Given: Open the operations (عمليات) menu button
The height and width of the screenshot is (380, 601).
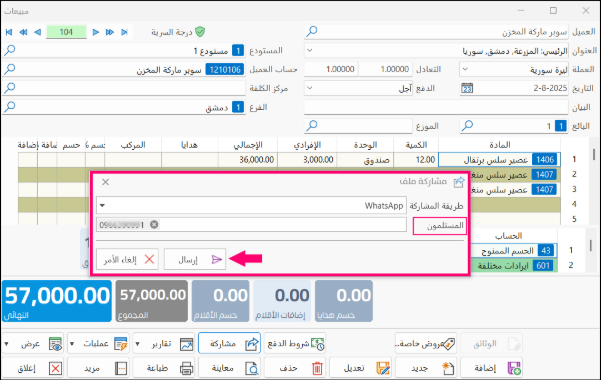Looking at the screenshot, I should point(99,344).
